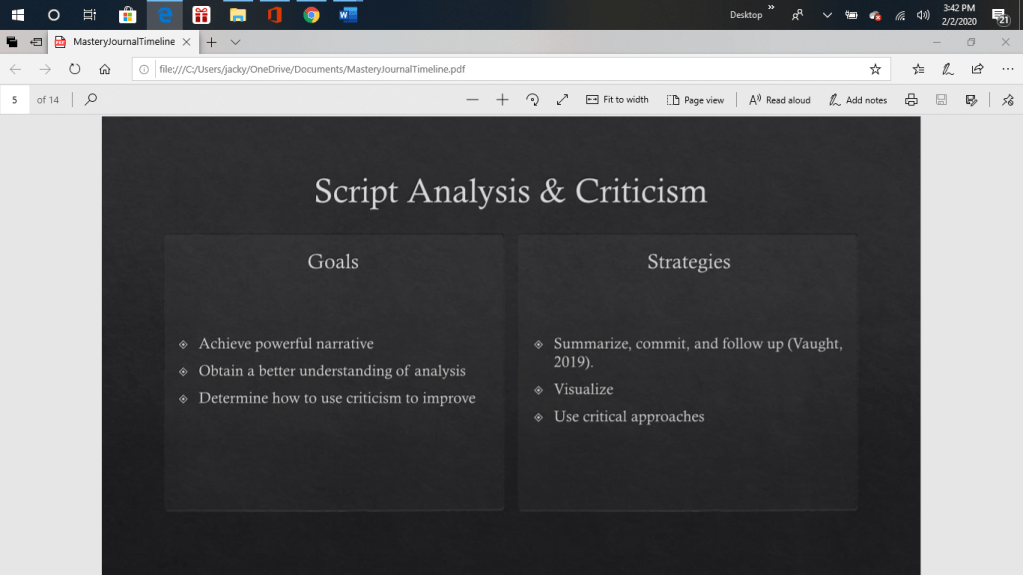Zoom out using the minus icon
The image size is (1023, 575).
473,100
